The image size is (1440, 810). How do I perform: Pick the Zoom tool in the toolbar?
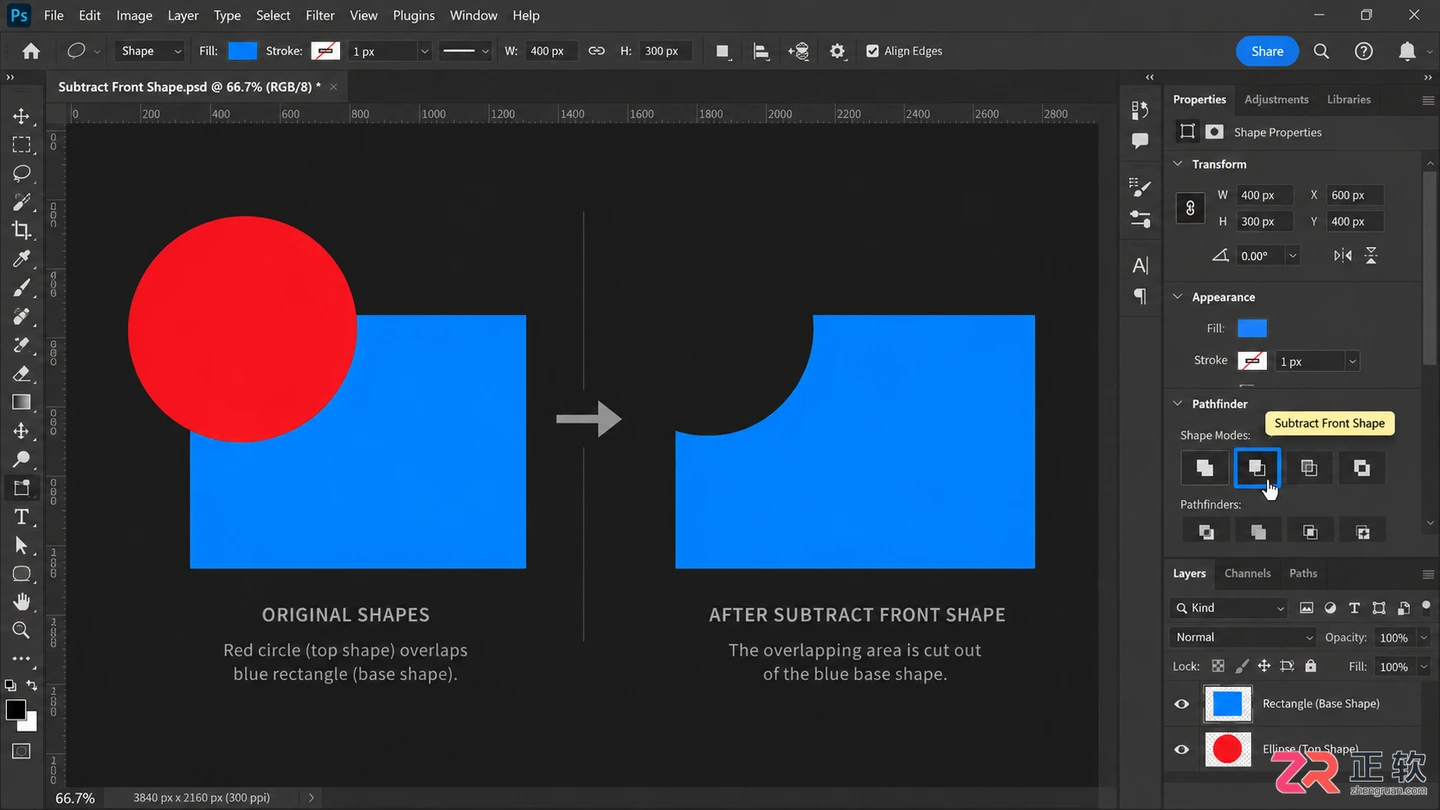21,630
